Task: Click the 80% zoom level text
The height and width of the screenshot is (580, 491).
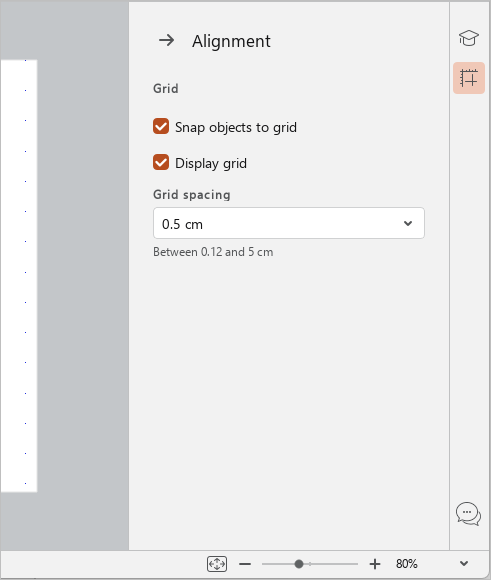Action: pos(407,564)
